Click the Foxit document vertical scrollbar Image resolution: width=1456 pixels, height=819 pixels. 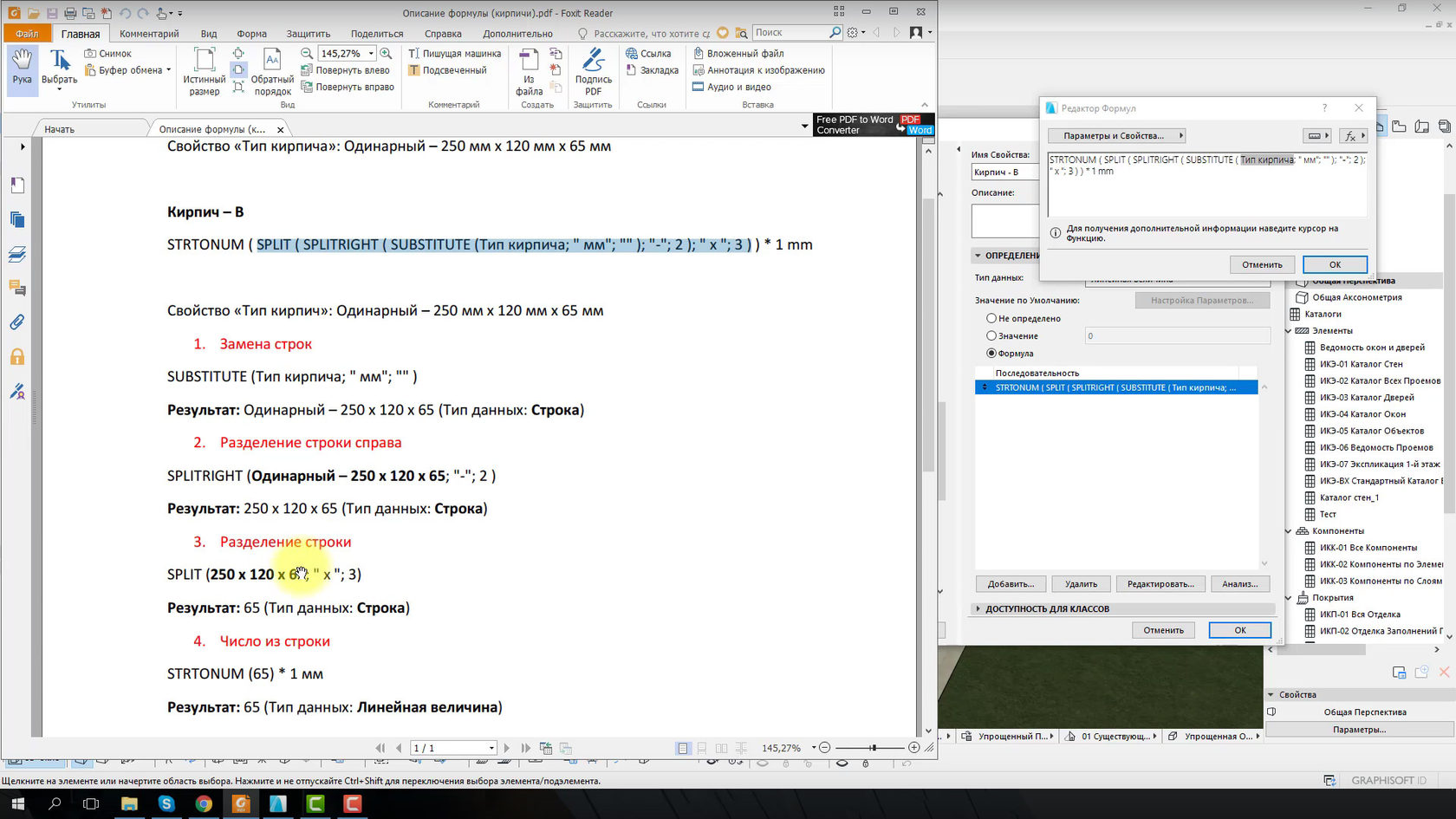(x=928, y=334)
